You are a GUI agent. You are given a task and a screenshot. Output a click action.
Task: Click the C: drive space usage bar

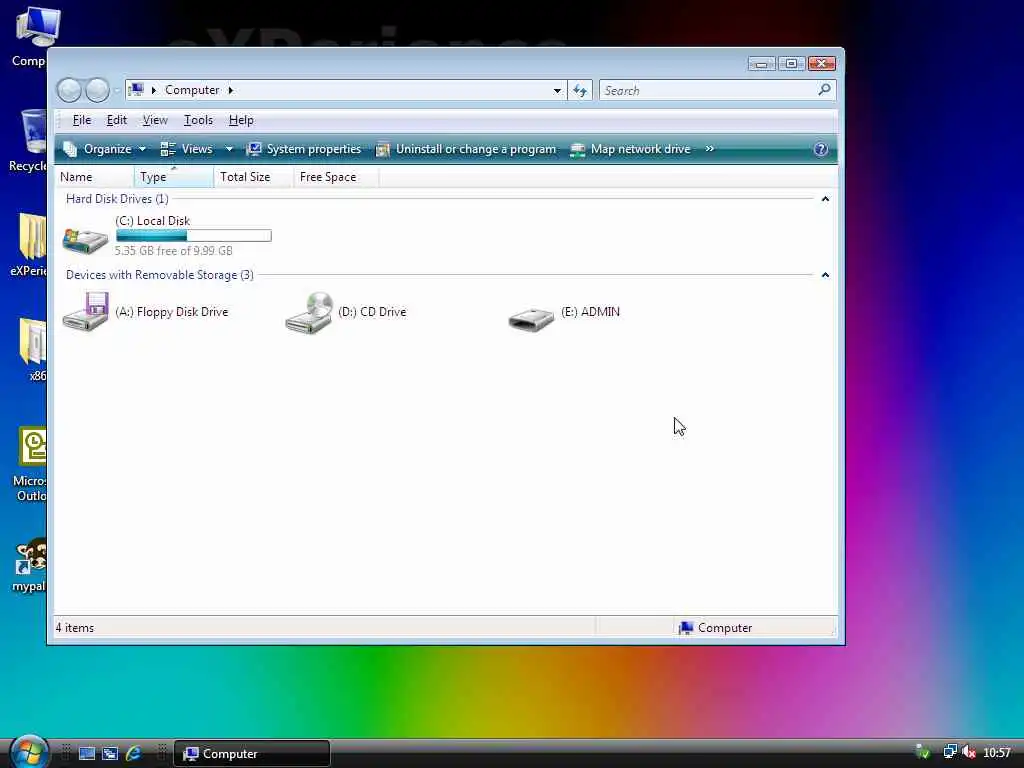(193, 236)
